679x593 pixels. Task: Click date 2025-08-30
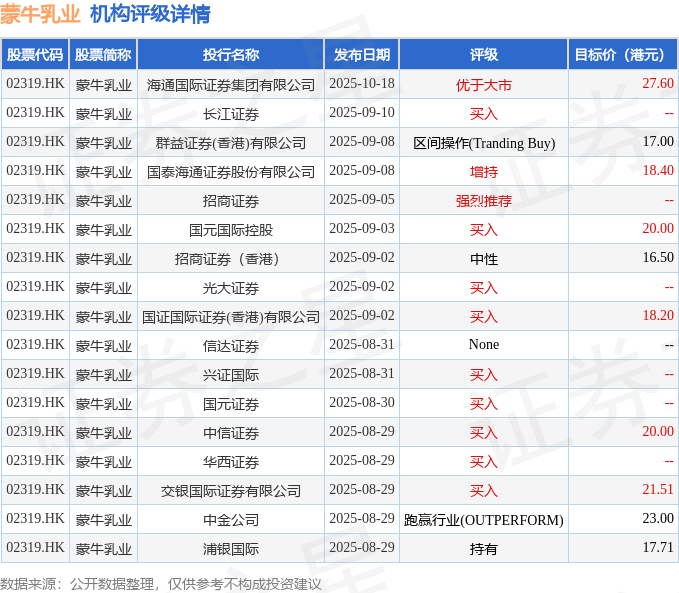[362, 402]
